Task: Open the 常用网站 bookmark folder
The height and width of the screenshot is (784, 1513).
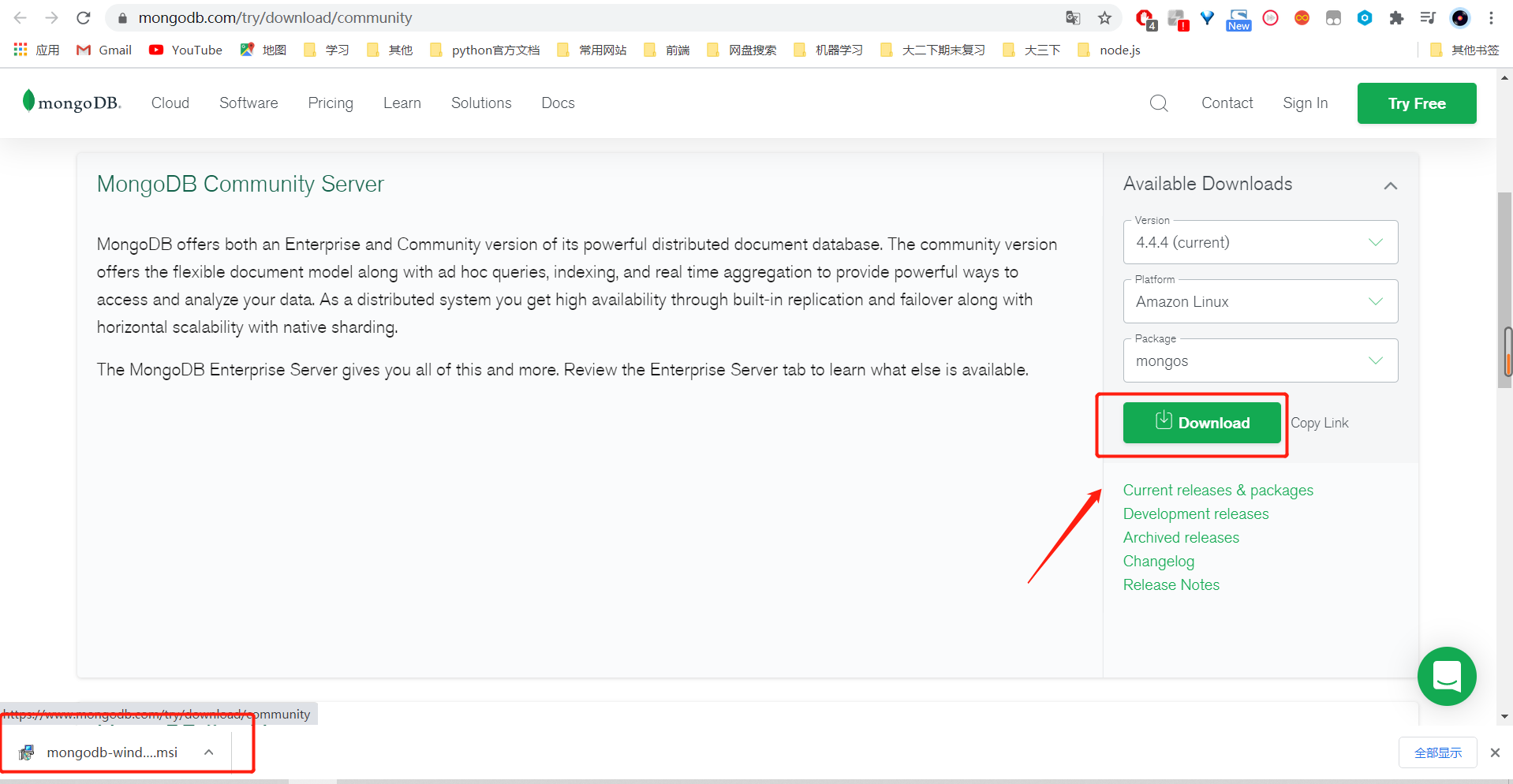Action: pos(592,50)
